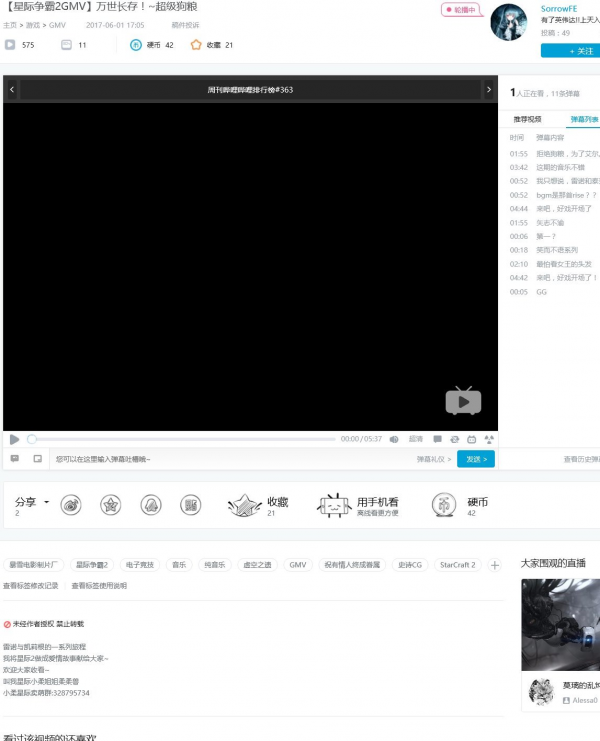Share to Weibo icon
Screen dimensions: 600x741
pos(71,505)
